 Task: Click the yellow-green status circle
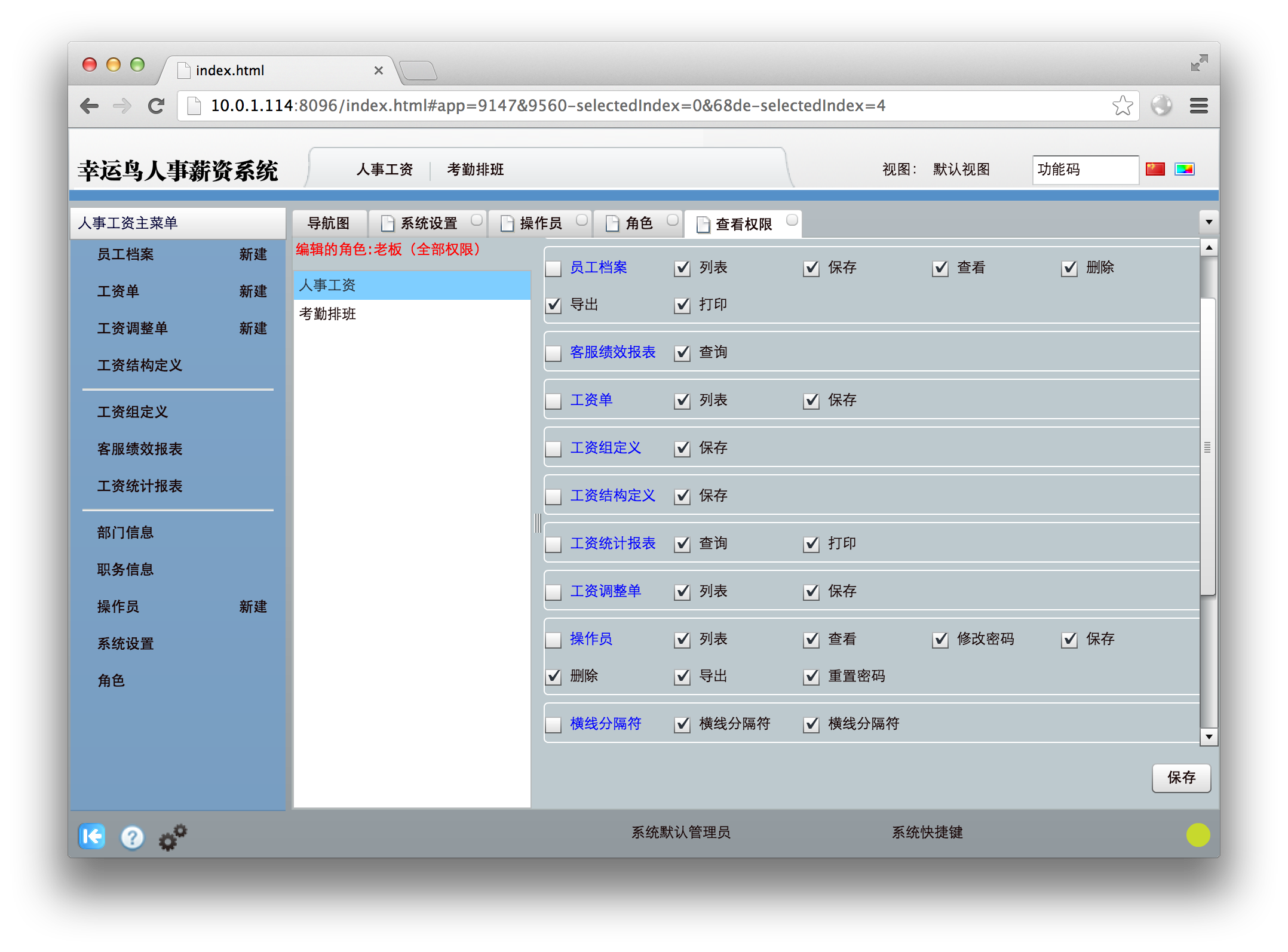[1198, 835]
